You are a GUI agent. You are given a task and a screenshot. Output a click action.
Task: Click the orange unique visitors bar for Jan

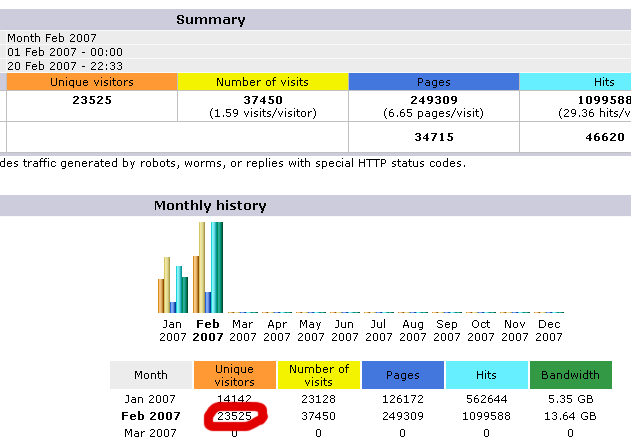coord(161,296)
